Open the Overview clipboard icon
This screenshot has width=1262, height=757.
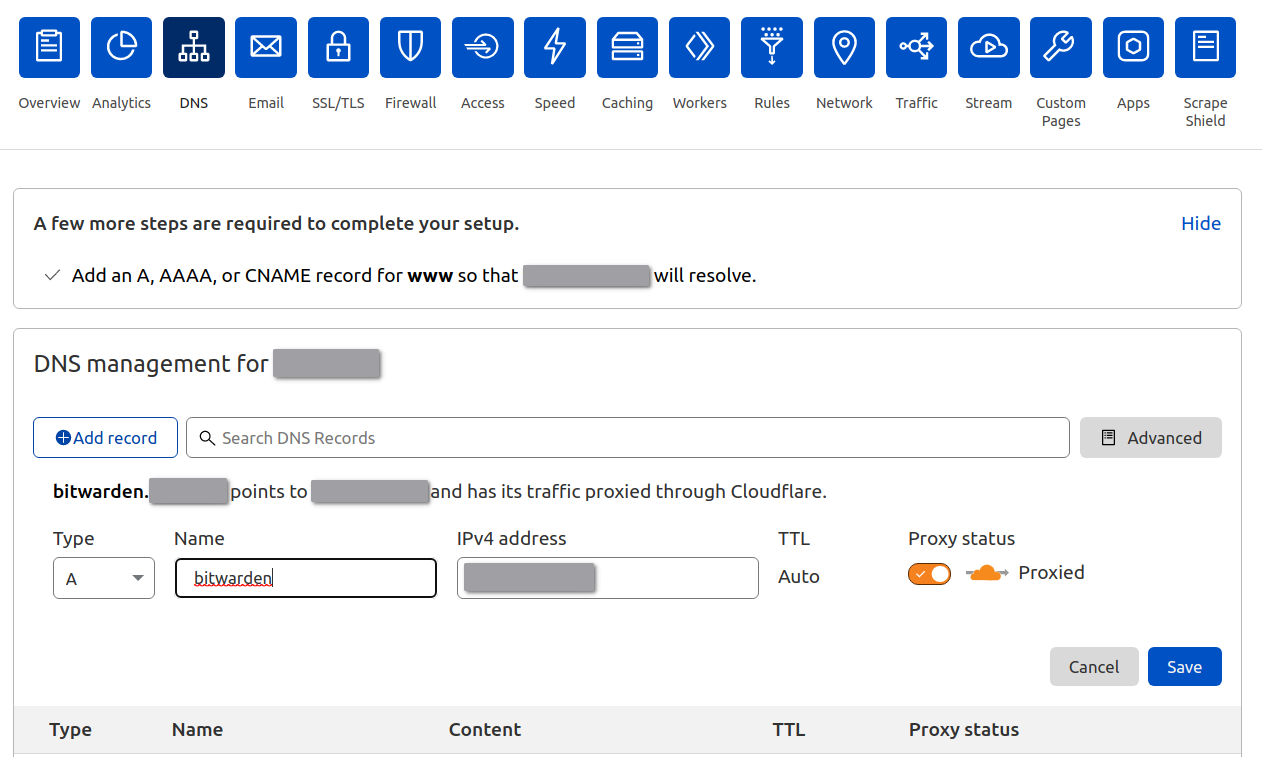click(x=49, y=47)
